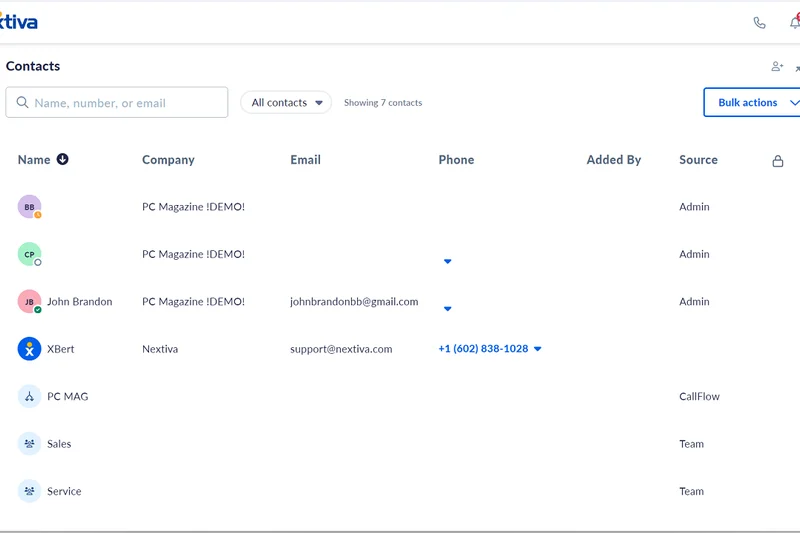800x533 pixels.
Task: Click the Sales team icon
Action: pos(29,444)
